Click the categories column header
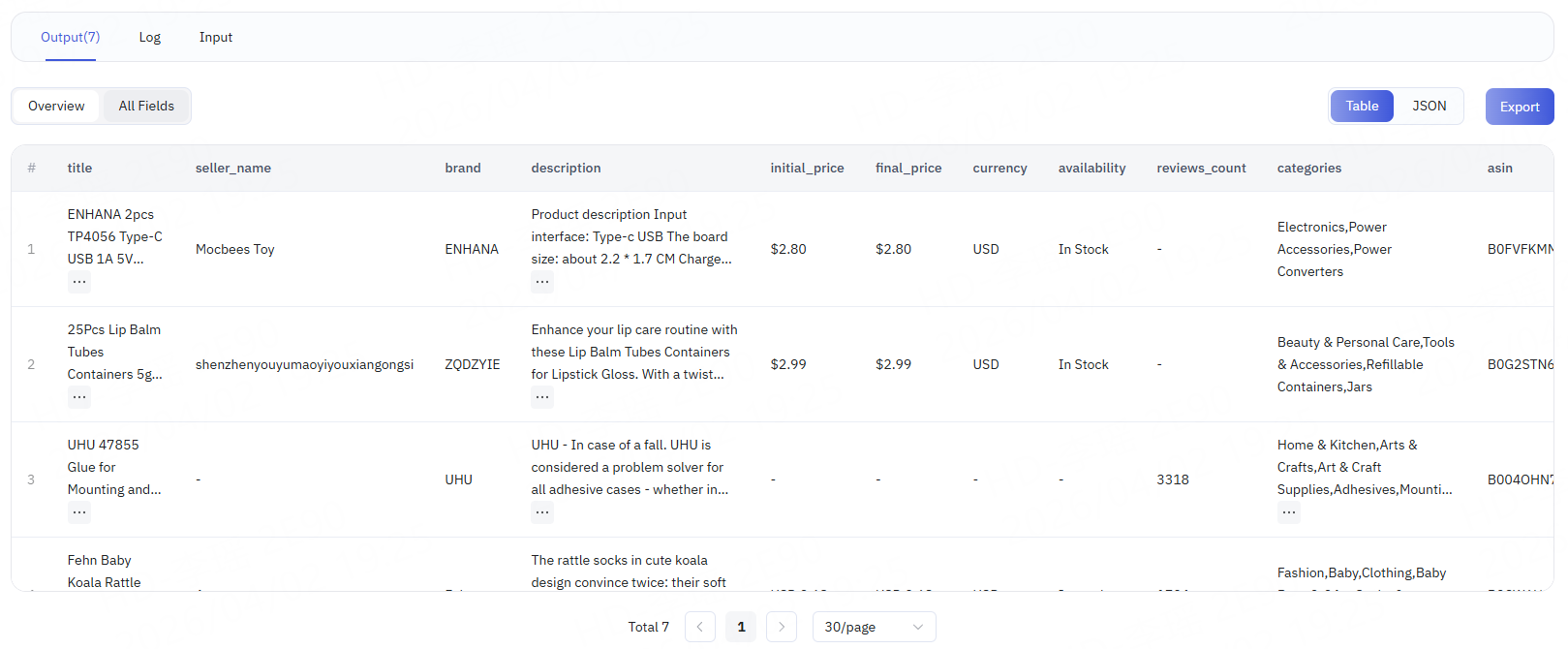The height and width of the screenshot is (649, 1568). point(1309,168)
